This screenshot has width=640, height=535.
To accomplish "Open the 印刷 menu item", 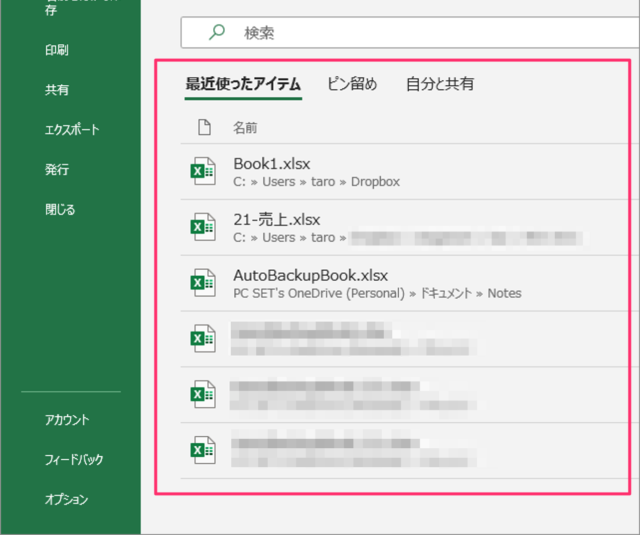I will tap(57, 50).
